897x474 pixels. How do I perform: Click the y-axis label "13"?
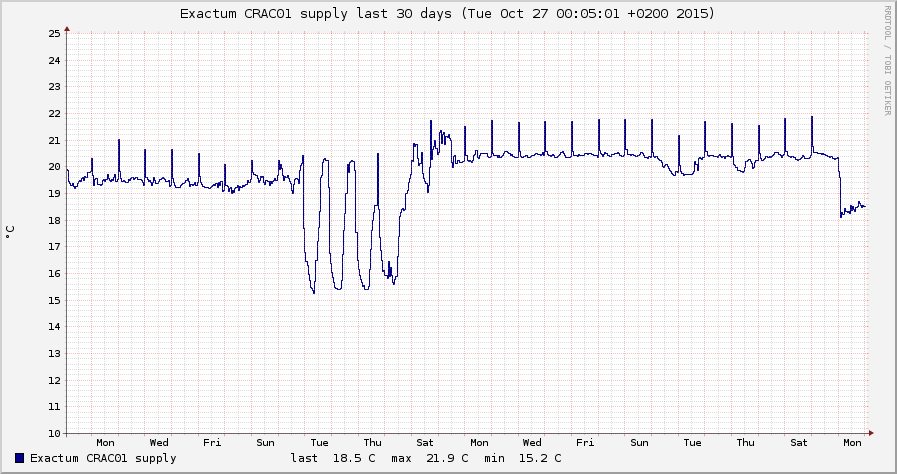click(54, 353)
